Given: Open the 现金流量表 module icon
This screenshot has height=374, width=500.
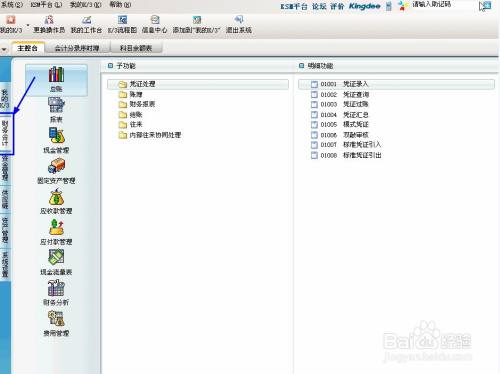Looking at the screenshot, I should pos(56,262).
